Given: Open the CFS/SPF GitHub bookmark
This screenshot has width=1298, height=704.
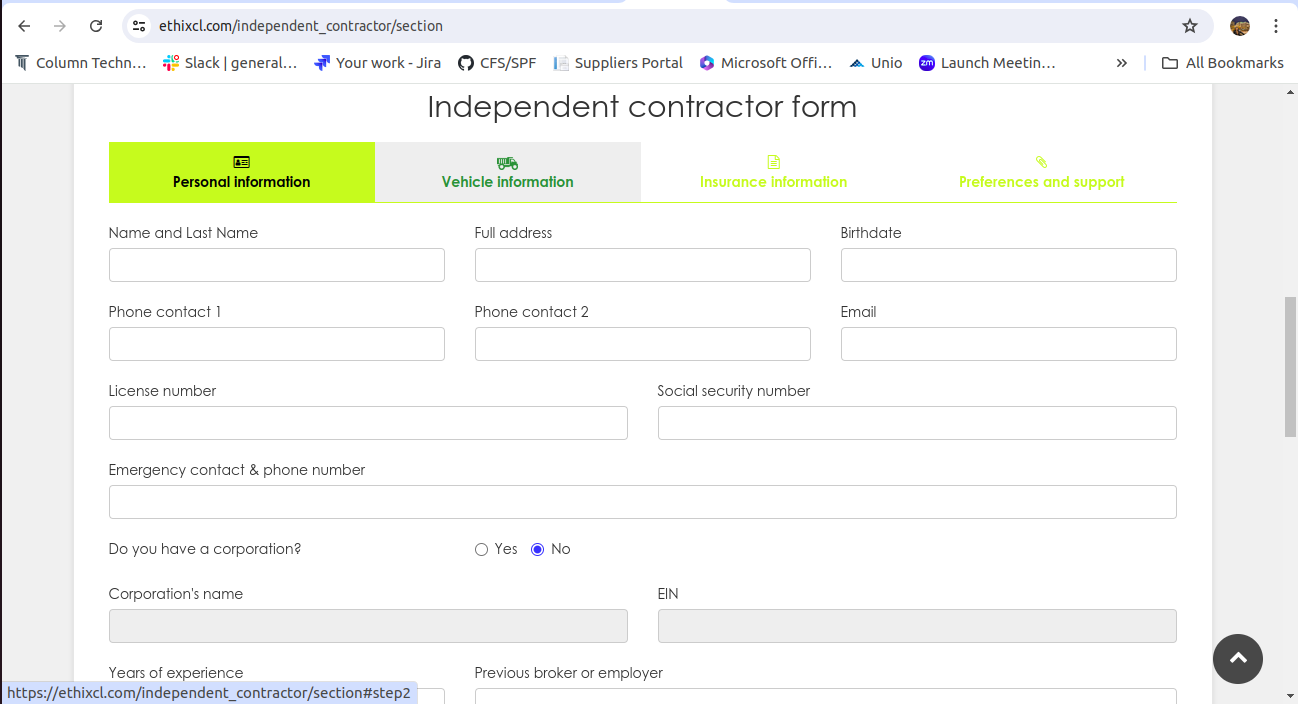Looking at the screenshot, I should click(497, 63).
